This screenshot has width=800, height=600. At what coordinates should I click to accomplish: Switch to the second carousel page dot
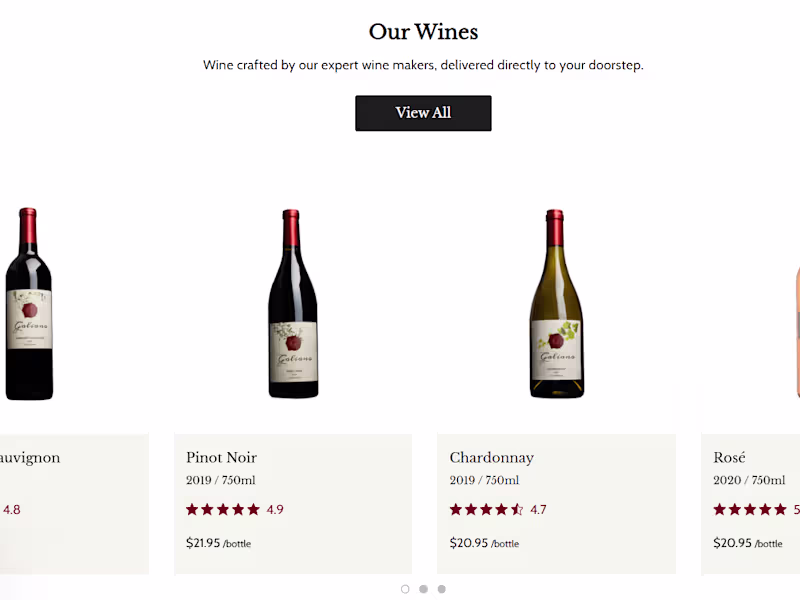pos(423,589)
